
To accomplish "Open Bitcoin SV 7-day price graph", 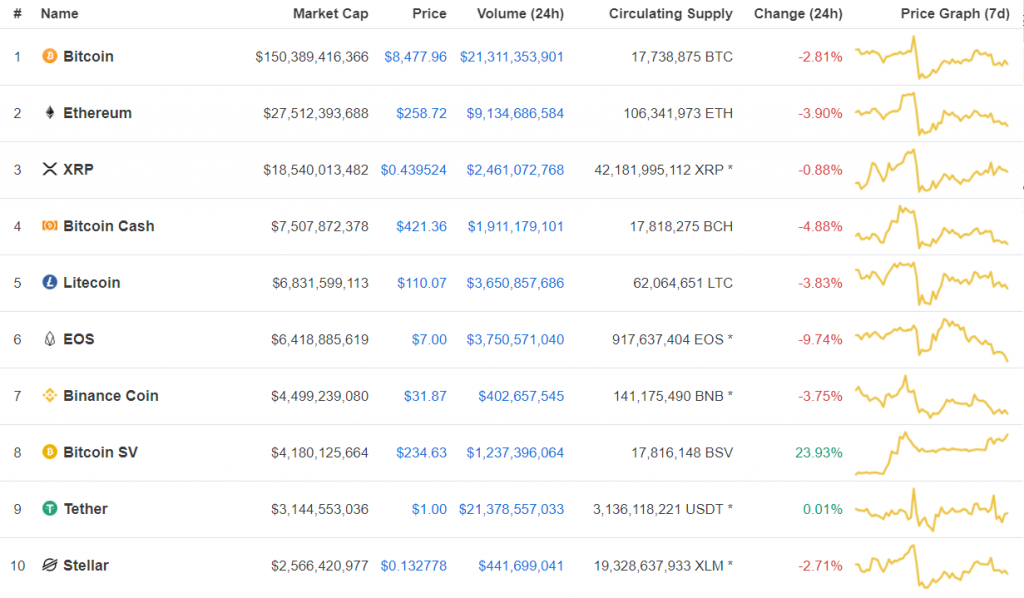I will click(x=932, y=452).
